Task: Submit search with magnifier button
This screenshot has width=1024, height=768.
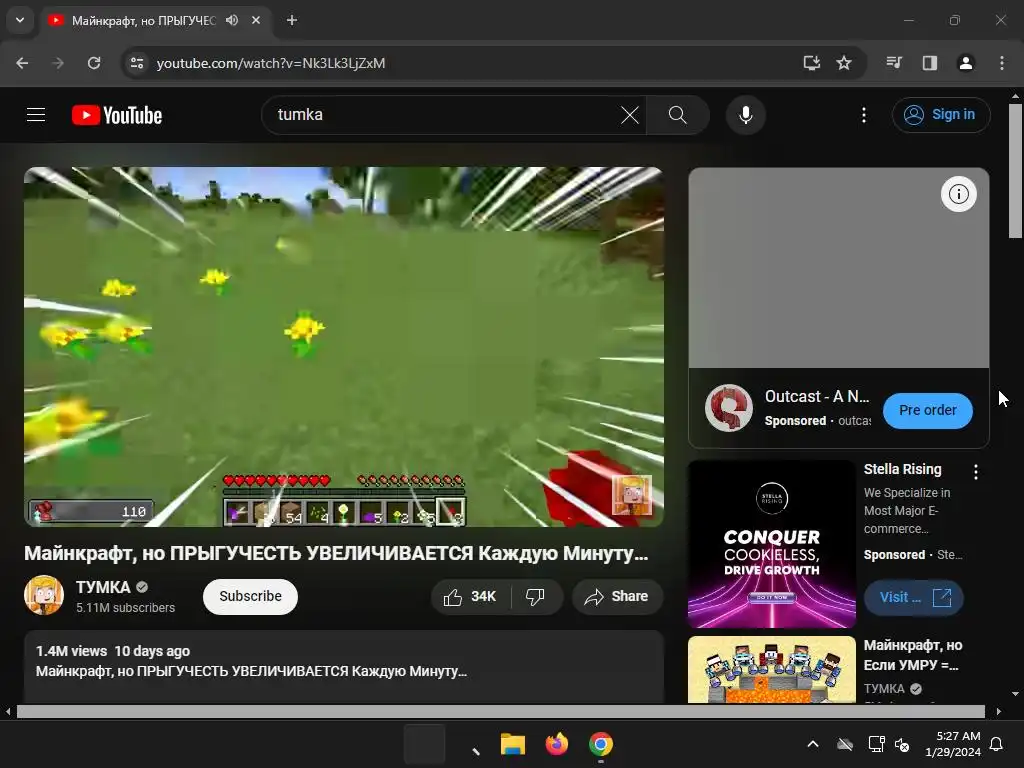Action: click(x=678, y=116)
